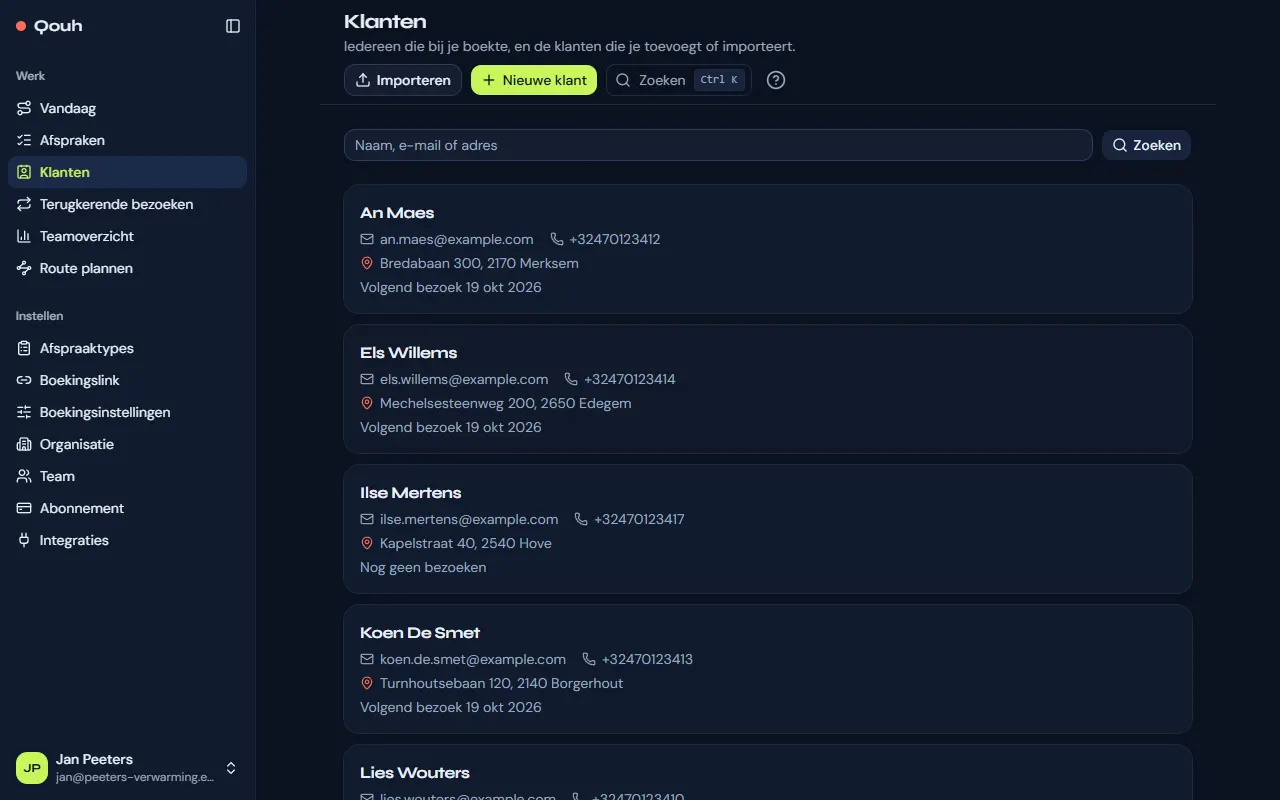This screenshot has height=800, width=1280.
Task: Click the phone icon beside +32470123412
Action: click(x=557, y=239)
